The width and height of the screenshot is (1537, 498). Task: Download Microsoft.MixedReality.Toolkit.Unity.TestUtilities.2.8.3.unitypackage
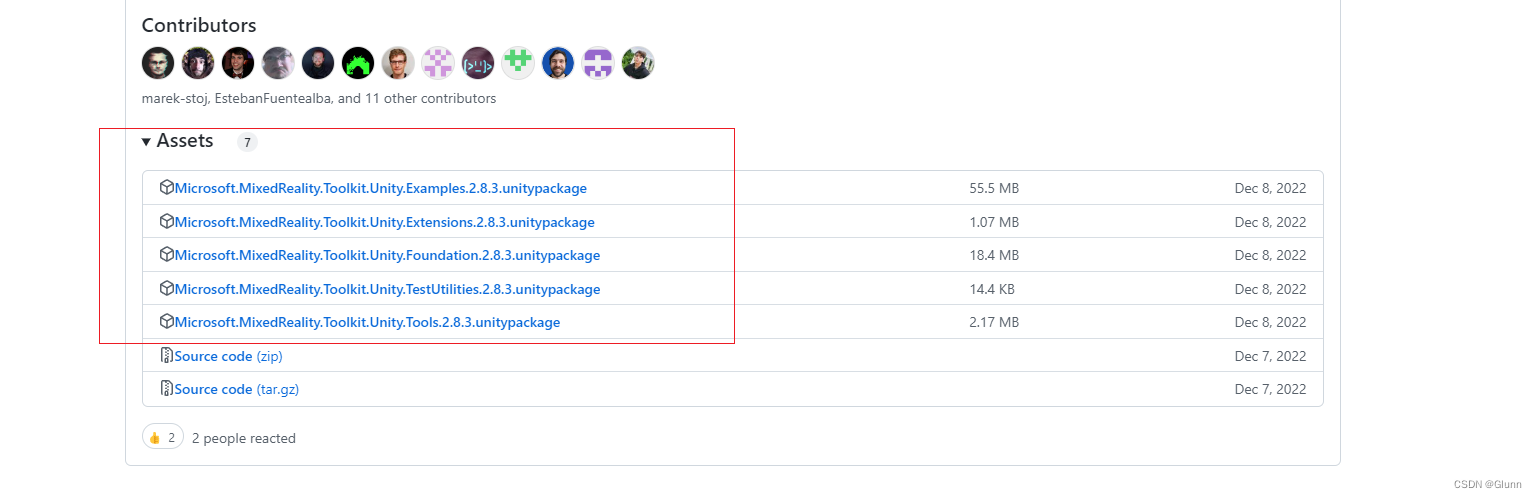coord(387,289)
